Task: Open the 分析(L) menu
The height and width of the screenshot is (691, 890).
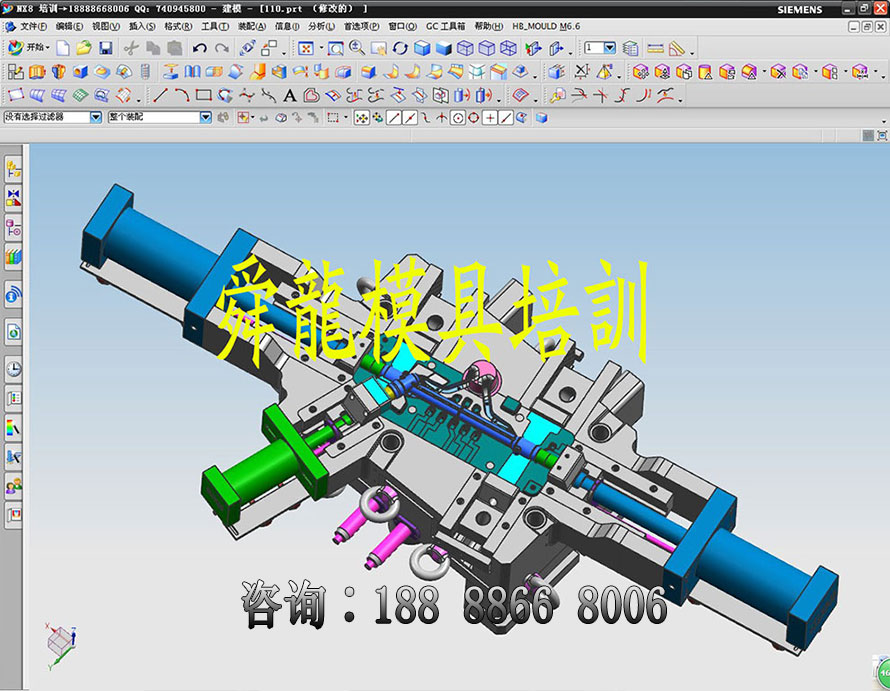Action: pos(321,26)
